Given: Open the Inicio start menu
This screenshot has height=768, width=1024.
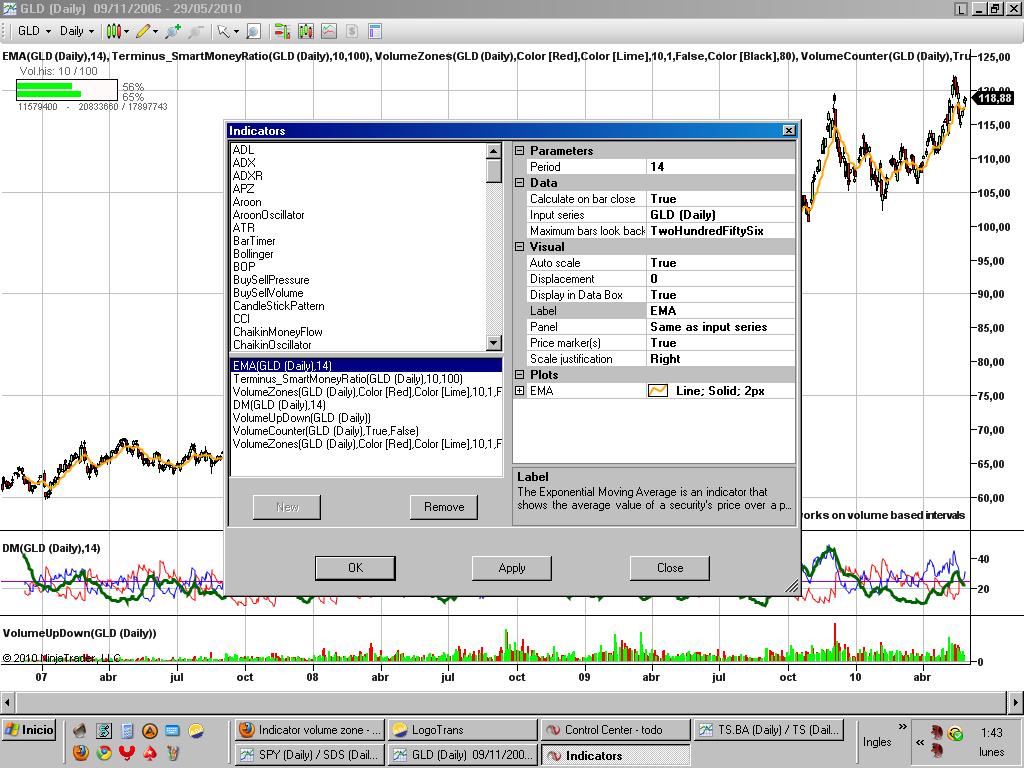Looking at the screenshot, I should [29, 729].
